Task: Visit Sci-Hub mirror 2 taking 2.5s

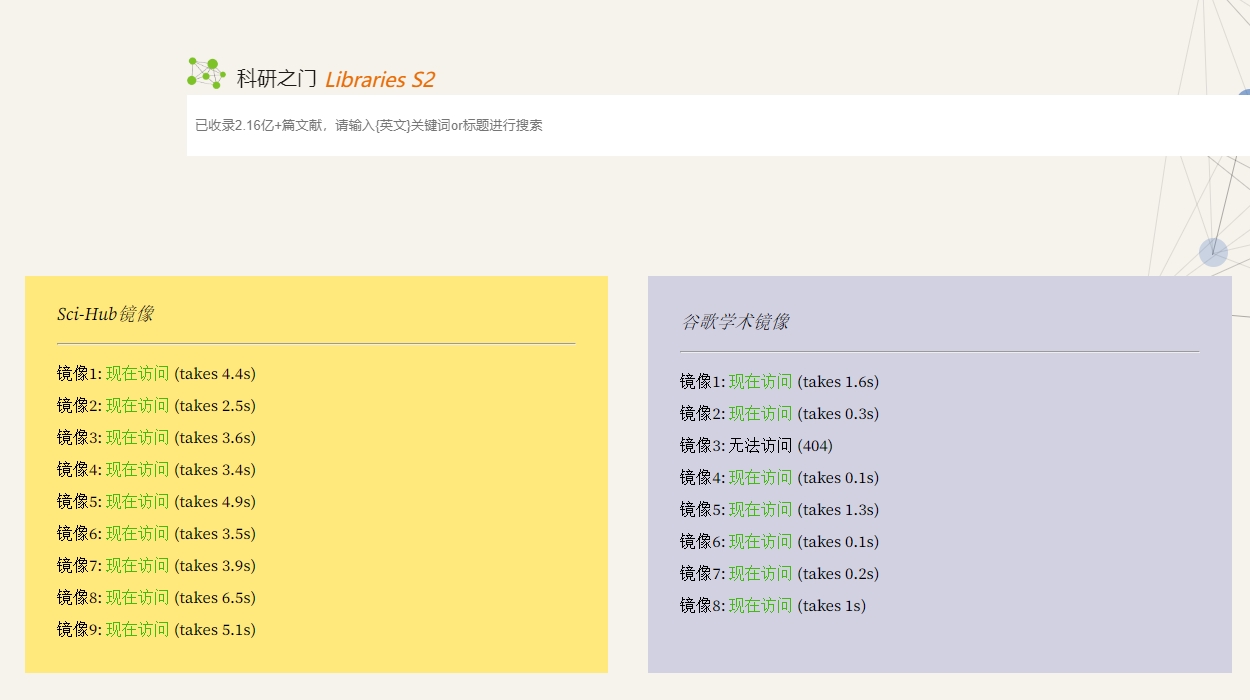Action: tap(138, 406)
